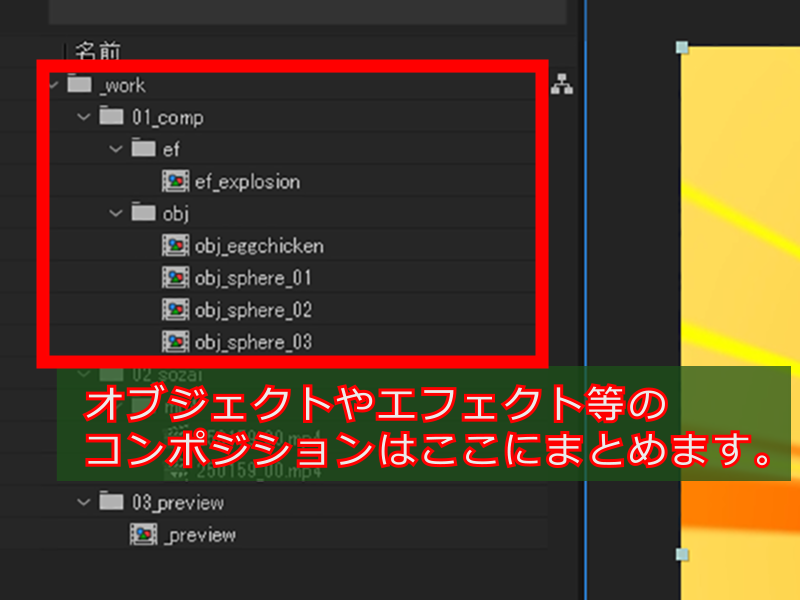800x600 pixels.
Task: Click the _preview composition icon
Action: pyautogui.click(x=143, y=534)
